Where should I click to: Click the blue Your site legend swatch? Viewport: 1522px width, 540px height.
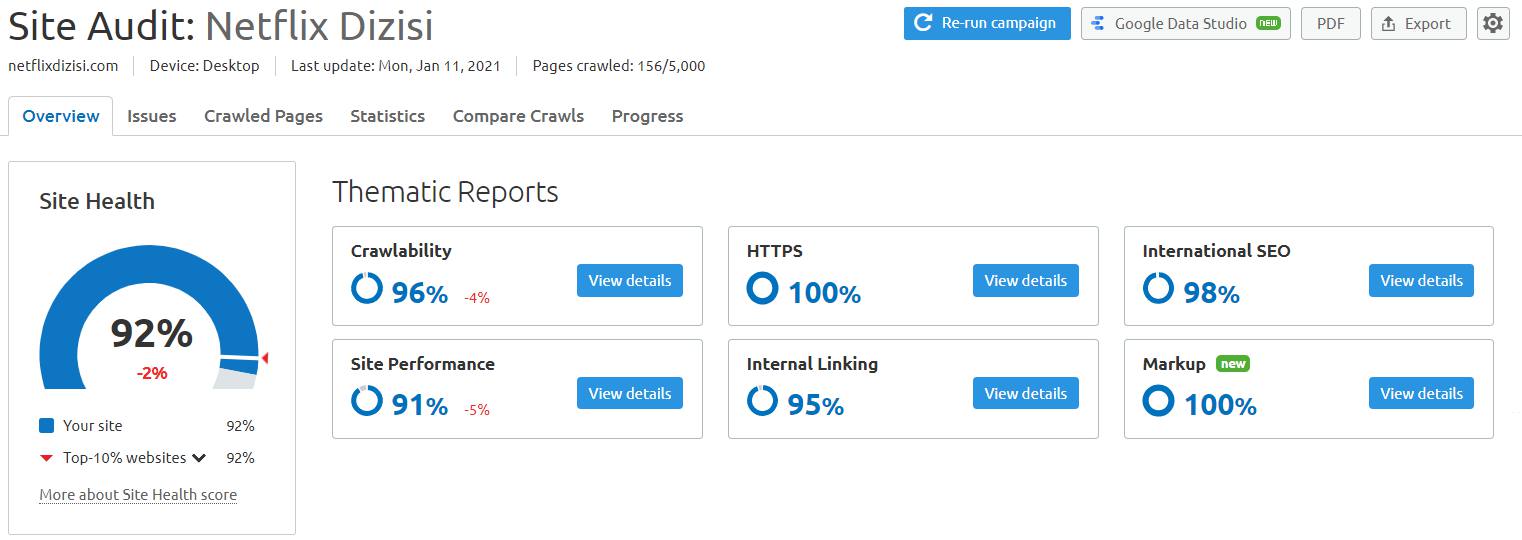tap(46, 426)
